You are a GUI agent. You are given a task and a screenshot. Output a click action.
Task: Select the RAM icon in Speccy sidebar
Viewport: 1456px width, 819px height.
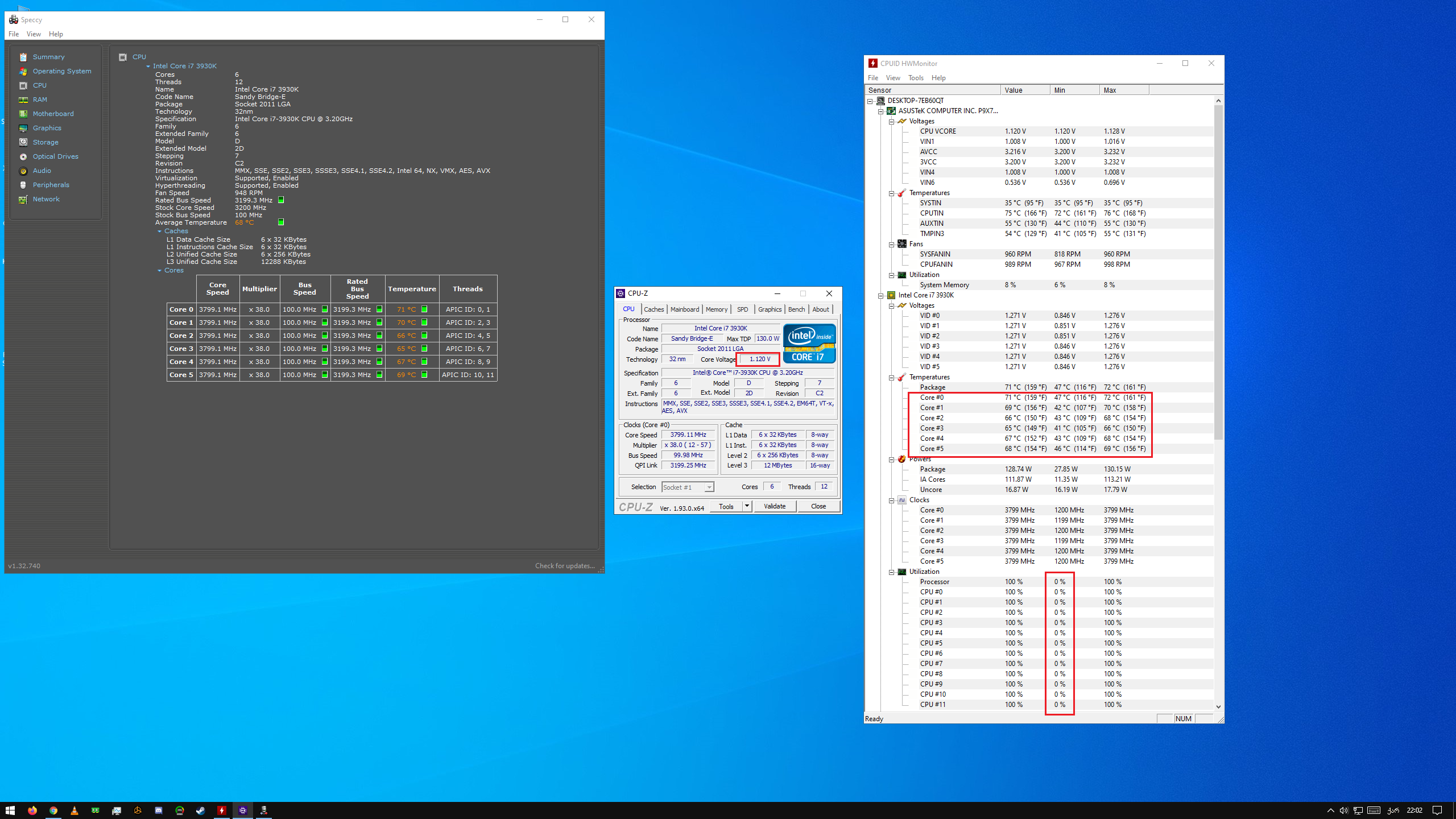tap(23, 100)
